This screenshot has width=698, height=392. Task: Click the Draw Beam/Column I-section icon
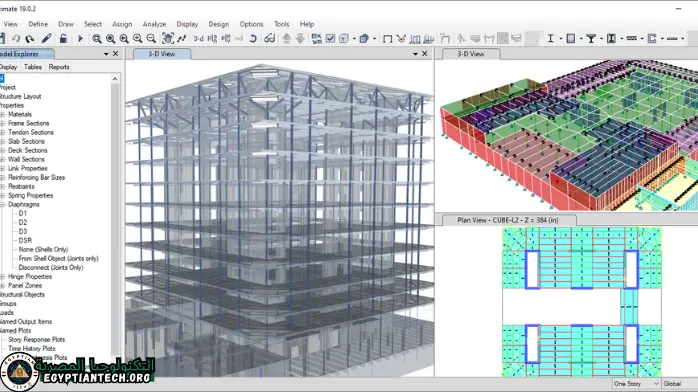pos(551,39)
